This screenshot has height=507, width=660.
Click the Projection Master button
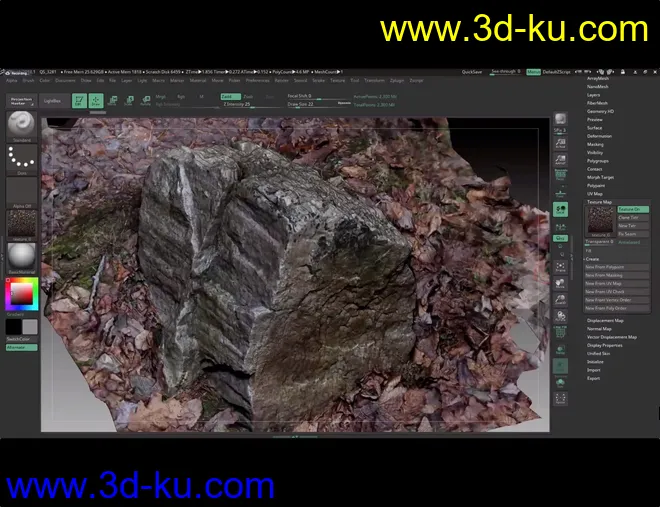click(x=21, y=101)
